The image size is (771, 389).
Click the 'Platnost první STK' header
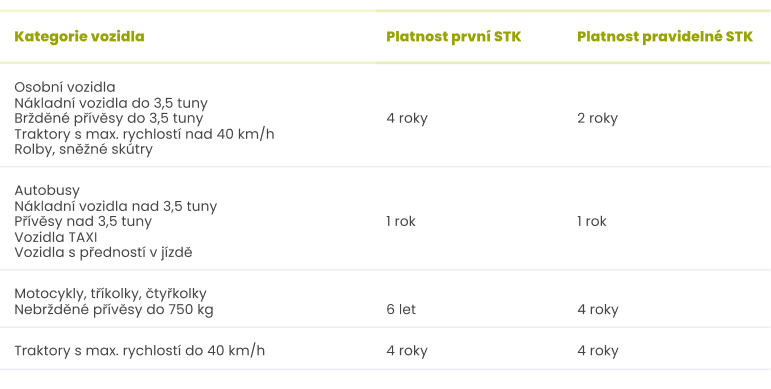[453, 37]
